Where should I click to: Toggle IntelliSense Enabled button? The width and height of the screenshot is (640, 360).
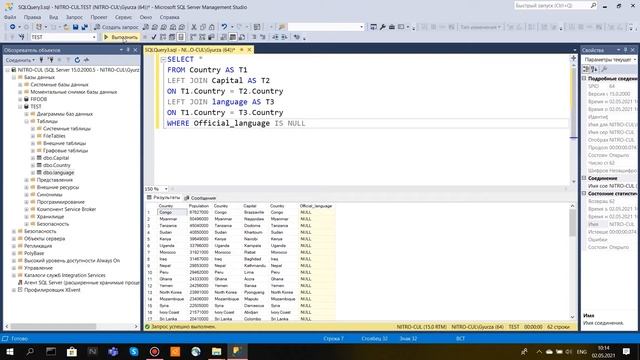tap(181, 37)
